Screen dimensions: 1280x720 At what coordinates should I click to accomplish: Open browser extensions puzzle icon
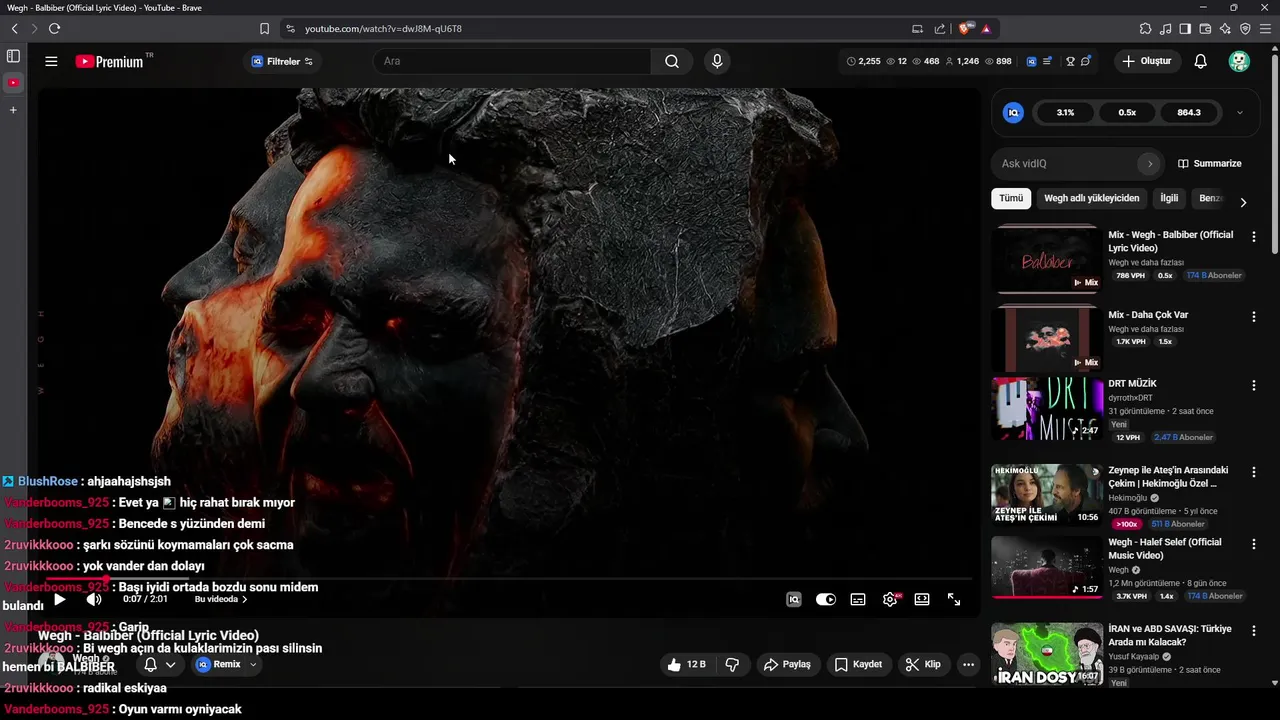(x=1145, y=28)
